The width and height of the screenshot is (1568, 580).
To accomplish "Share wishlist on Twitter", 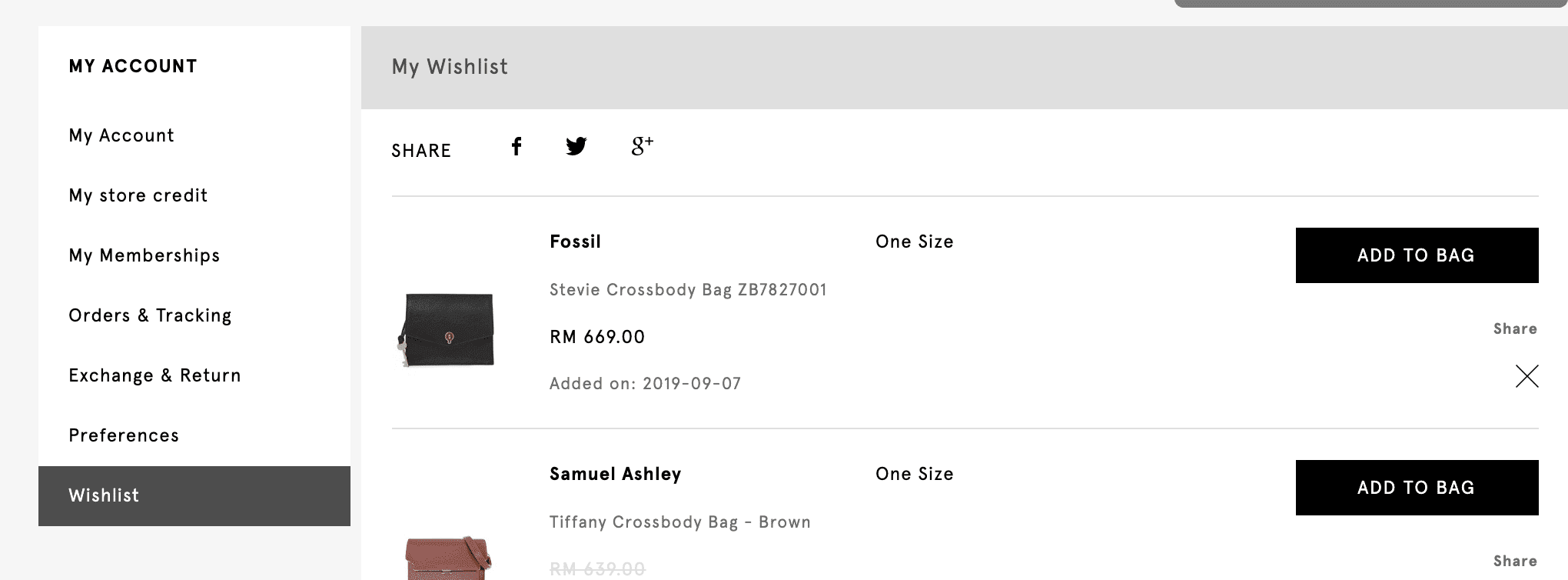I will pos(576,146).
